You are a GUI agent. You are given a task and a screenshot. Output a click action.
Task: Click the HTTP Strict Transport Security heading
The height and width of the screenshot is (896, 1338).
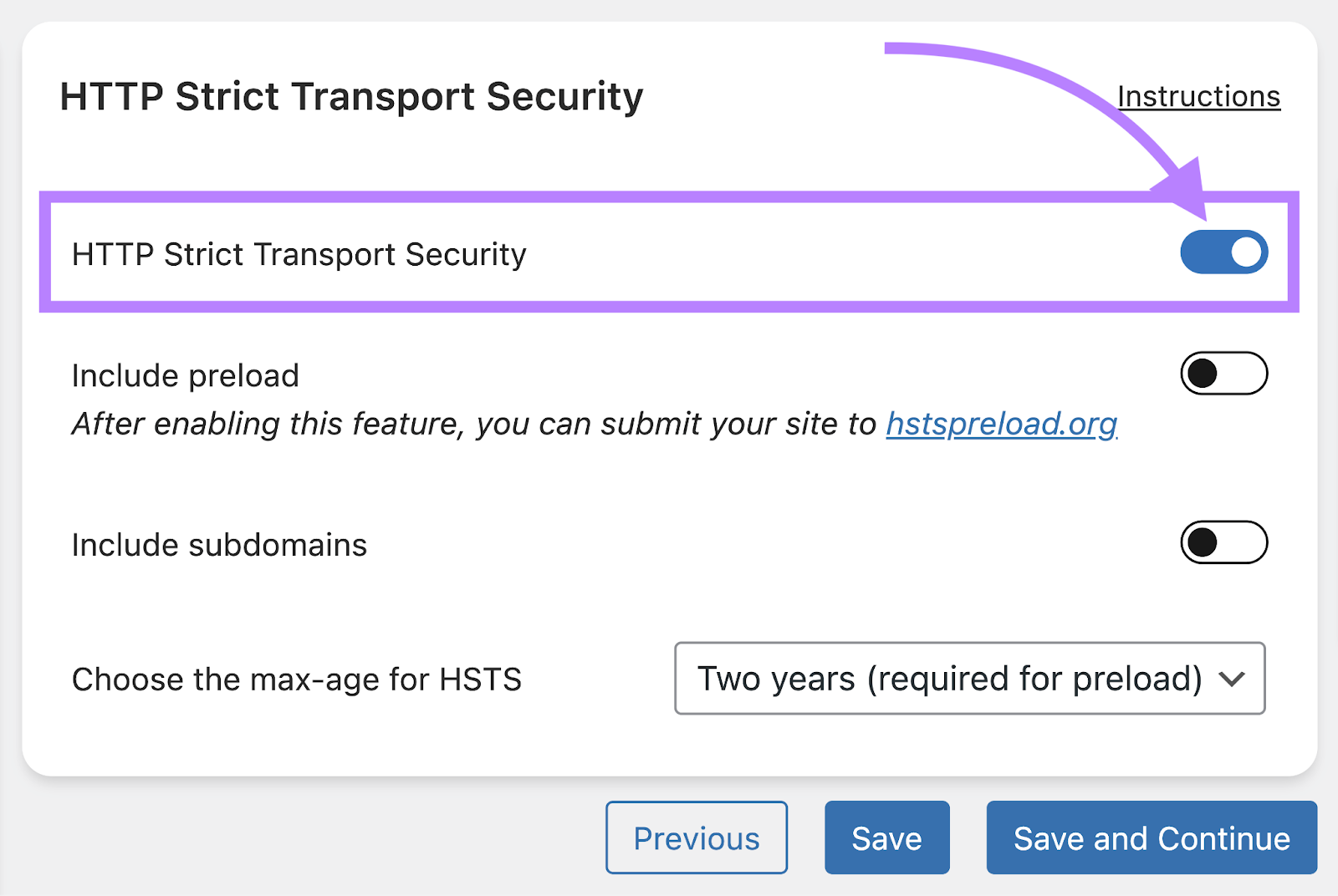pos(351,95)
